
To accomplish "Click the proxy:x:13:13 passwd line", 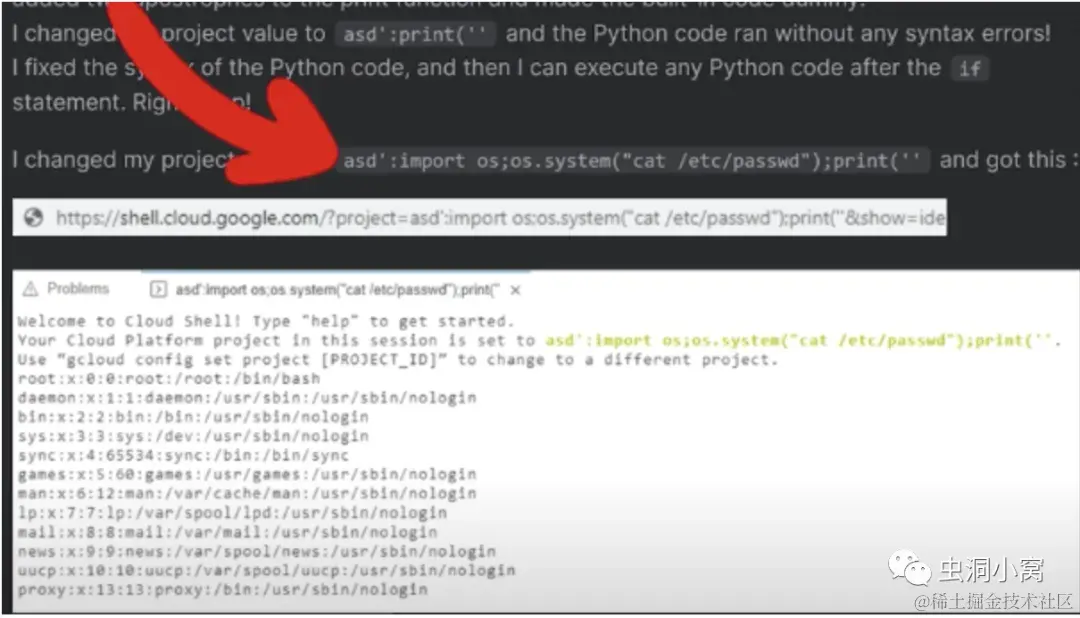I will [x=222, y=590].
